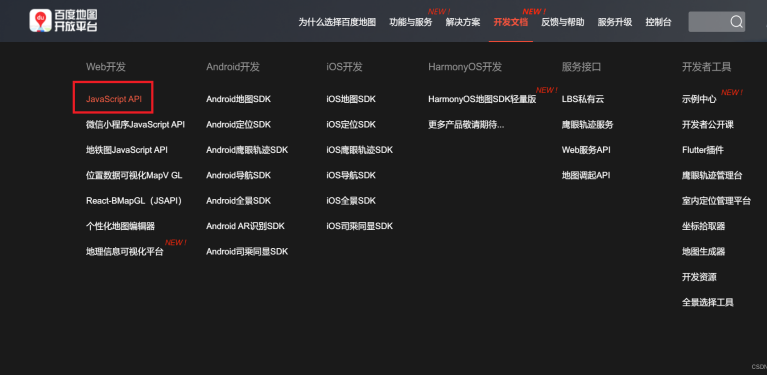Open 服务升级 menu
The width and height of the screenshot is (770, 379).
[615, 22]
